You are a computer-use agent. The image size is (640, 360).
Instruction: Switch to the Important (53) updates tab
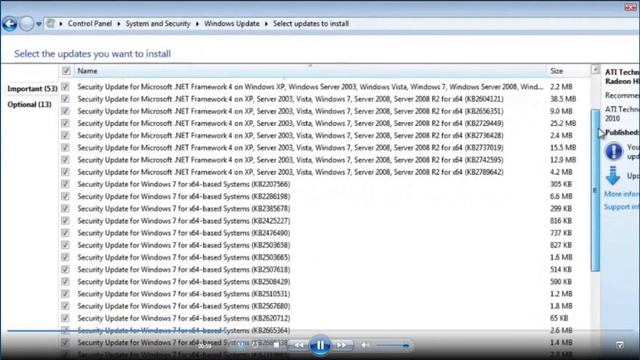[x=32, y=89]
